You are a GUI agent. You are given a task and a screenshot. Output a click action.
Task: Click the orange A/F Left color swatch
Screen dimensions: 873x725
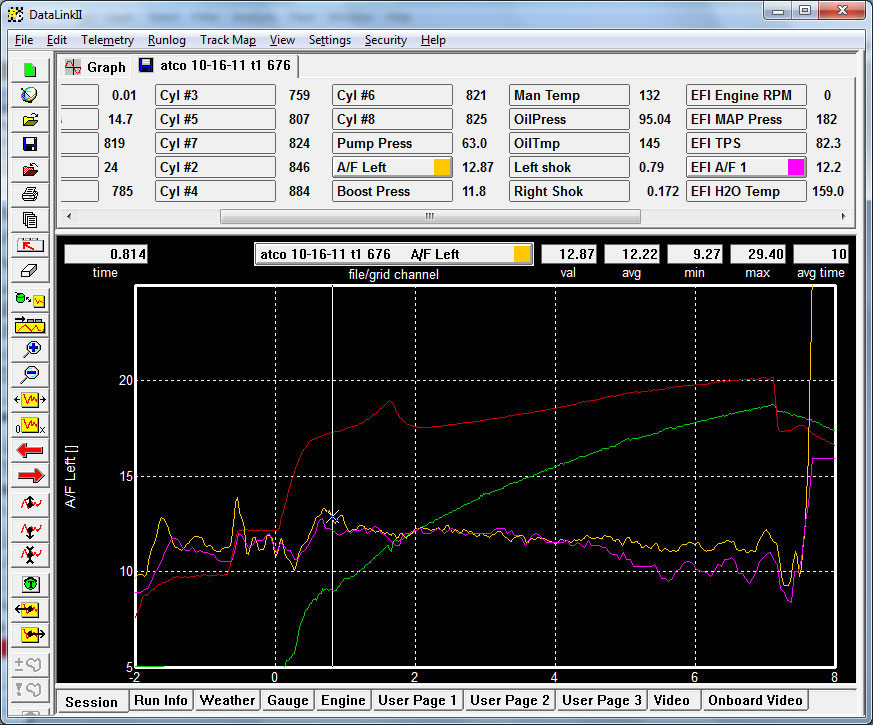tap(442, 167)
